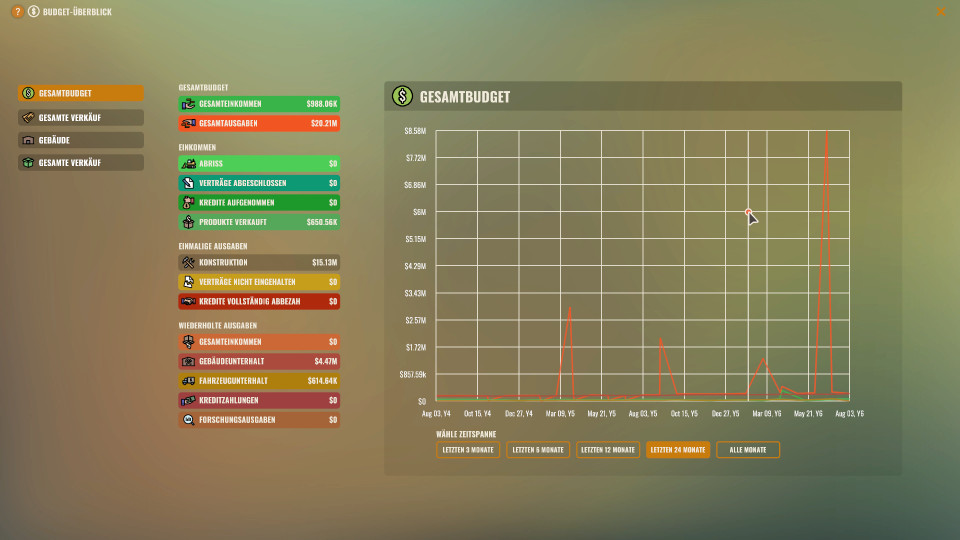Viewport: 960px width, 540px height.
Task: Click the question mark help icon
Action: tap(18, 12)
